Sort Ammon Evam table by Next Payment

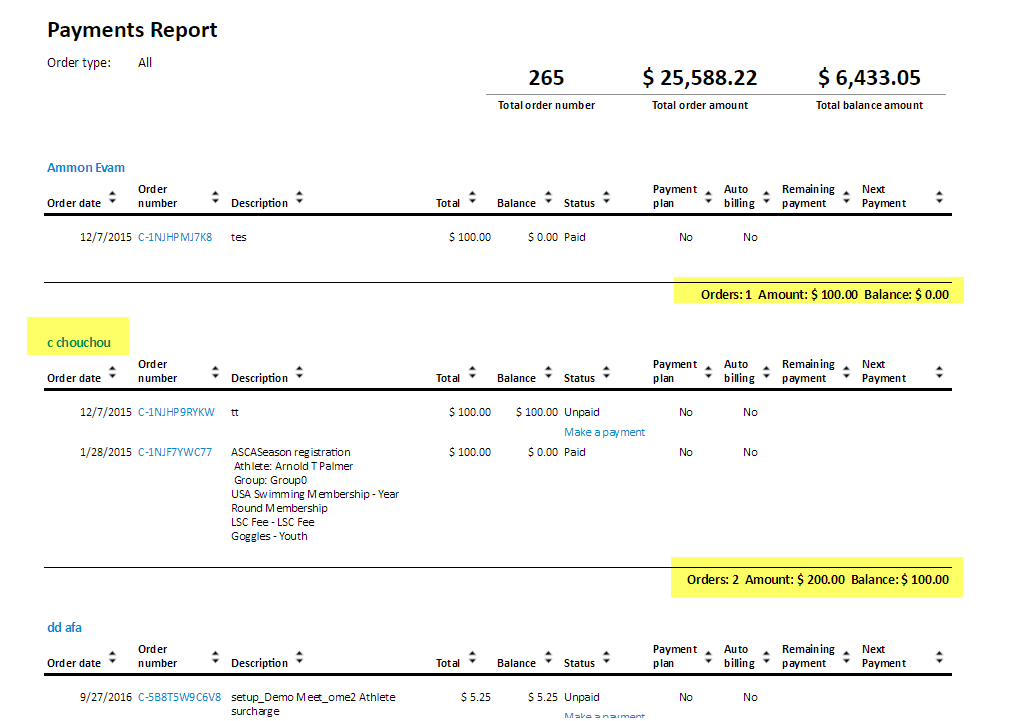pyautogui.click(x=939, y=197)
